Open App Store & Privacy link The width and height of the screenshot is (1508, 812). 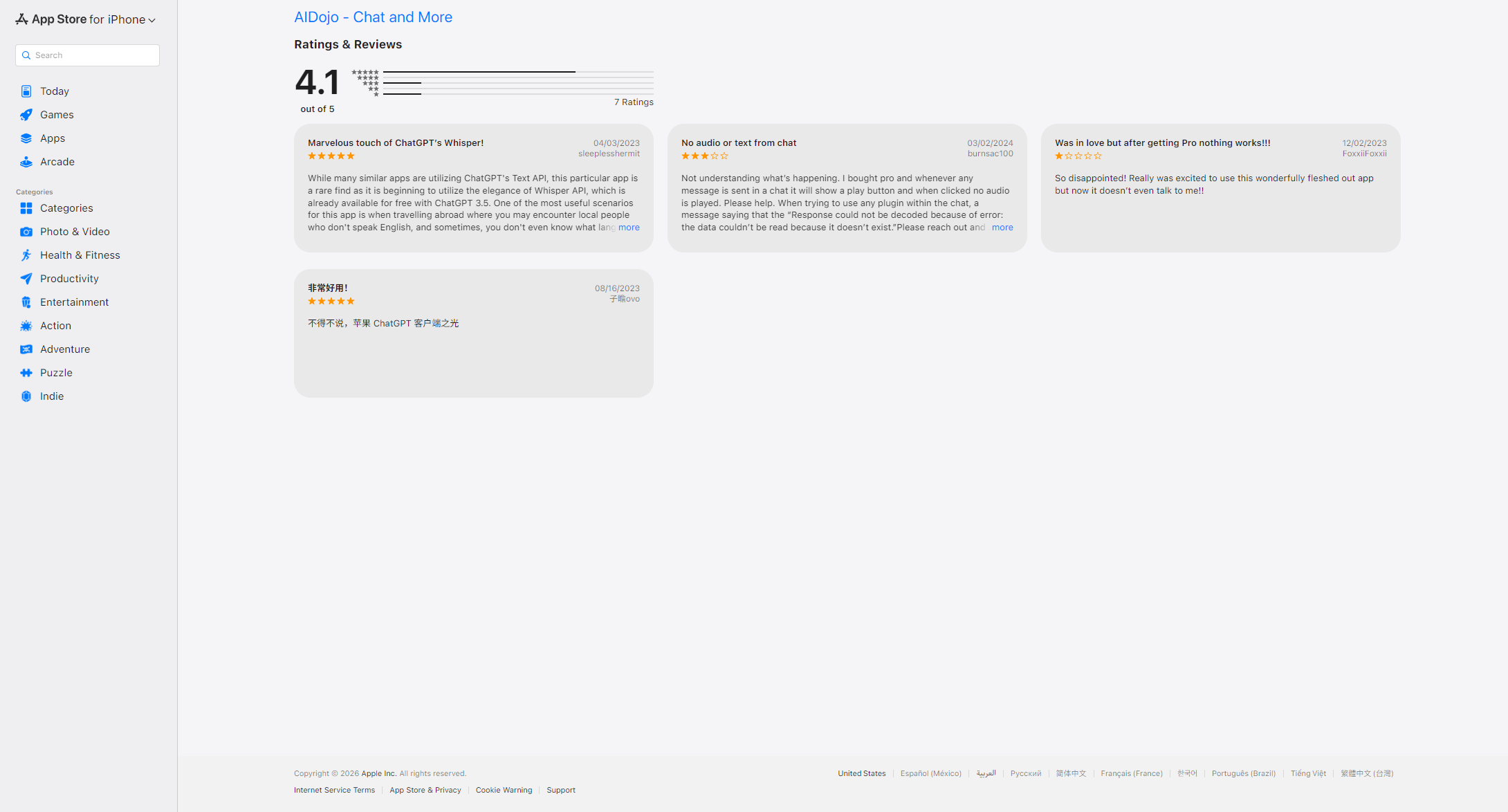point(425,790)
